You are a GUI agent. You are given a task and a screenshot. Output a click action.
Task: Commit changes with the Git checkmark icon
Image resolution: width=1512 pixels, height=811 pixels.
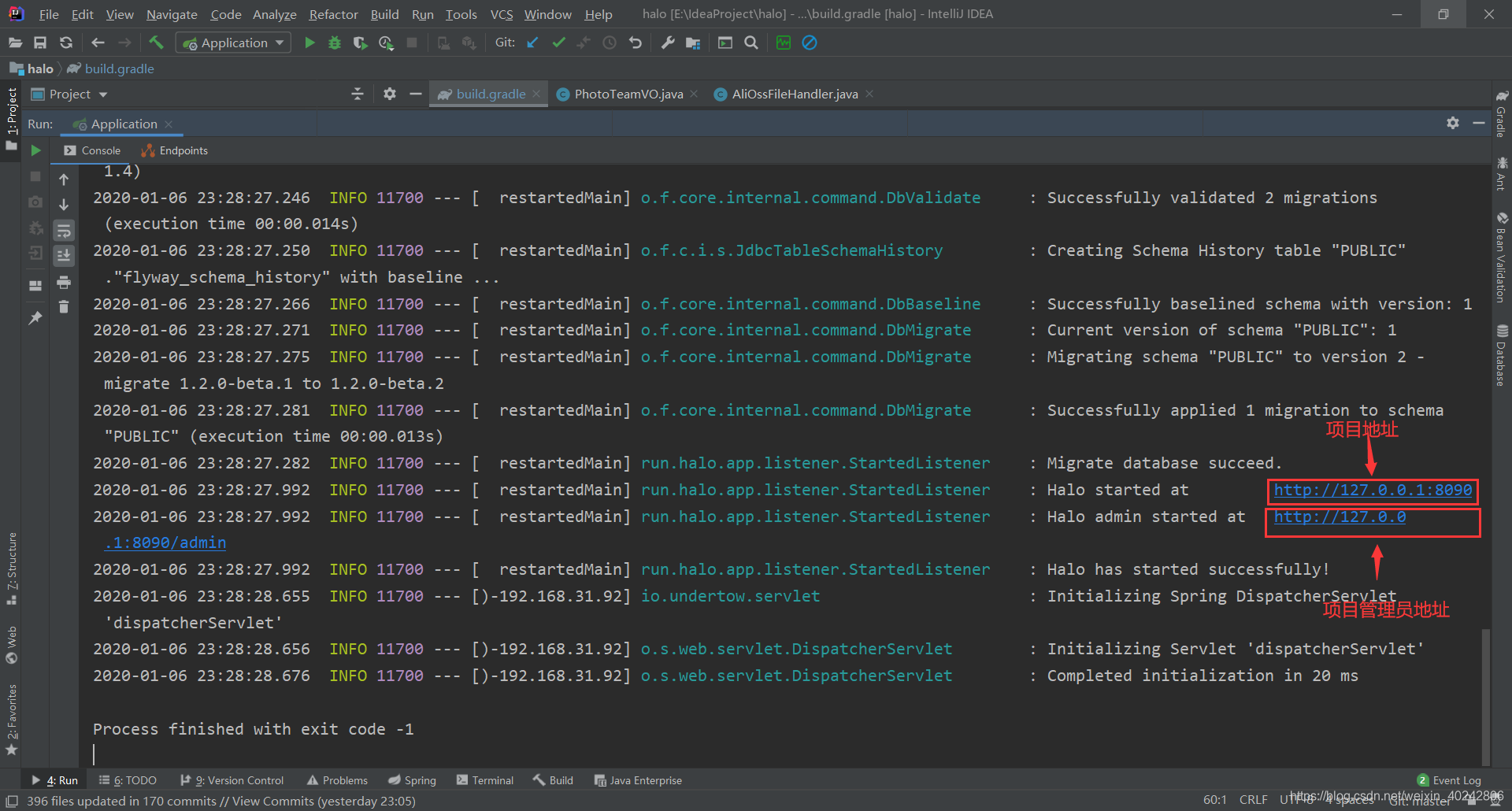tap(558, 43)
